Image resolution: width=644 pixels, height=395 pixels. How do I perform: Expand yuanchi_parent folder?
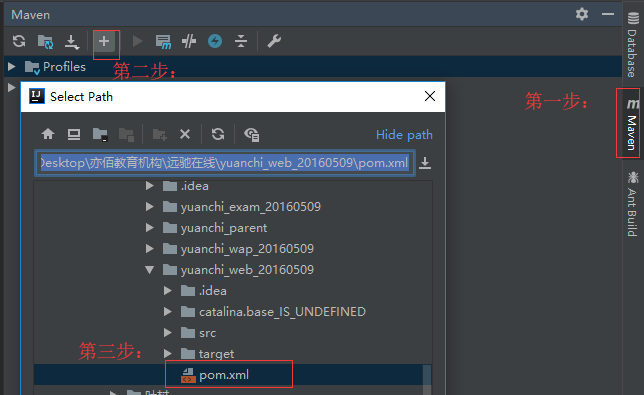(x=150, y=227)
